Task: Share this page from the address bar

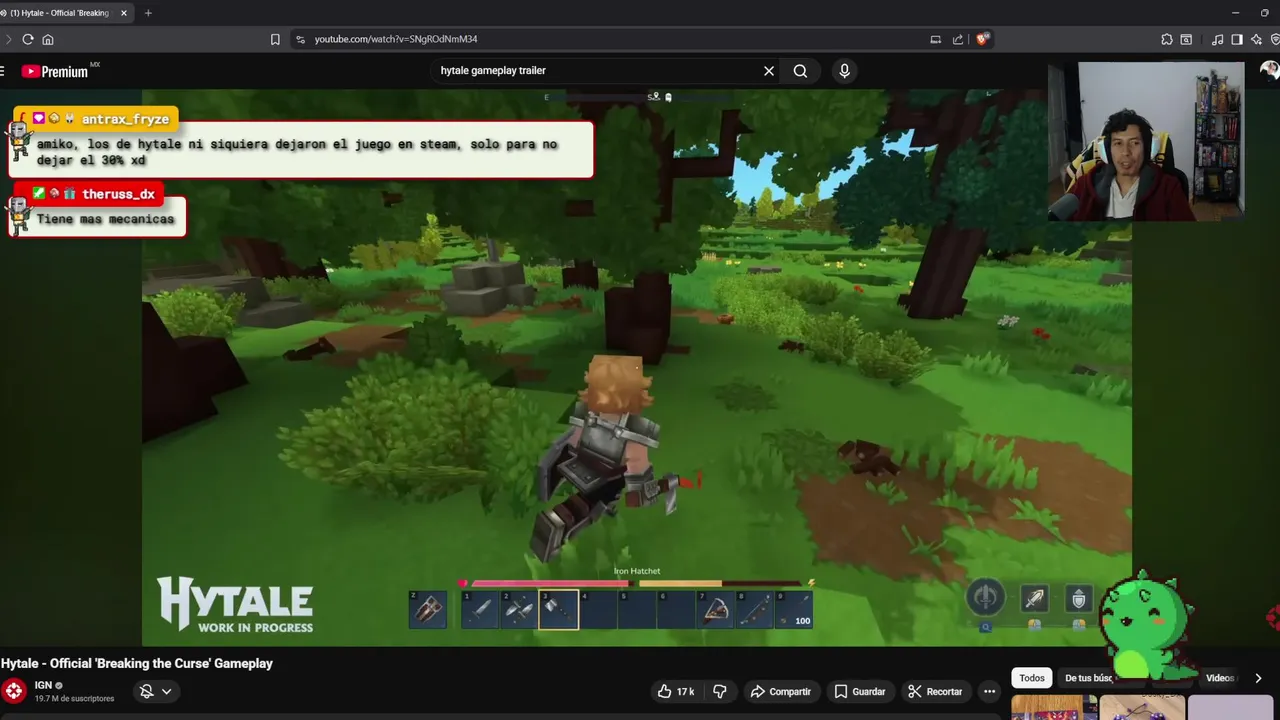Action: 958,39
